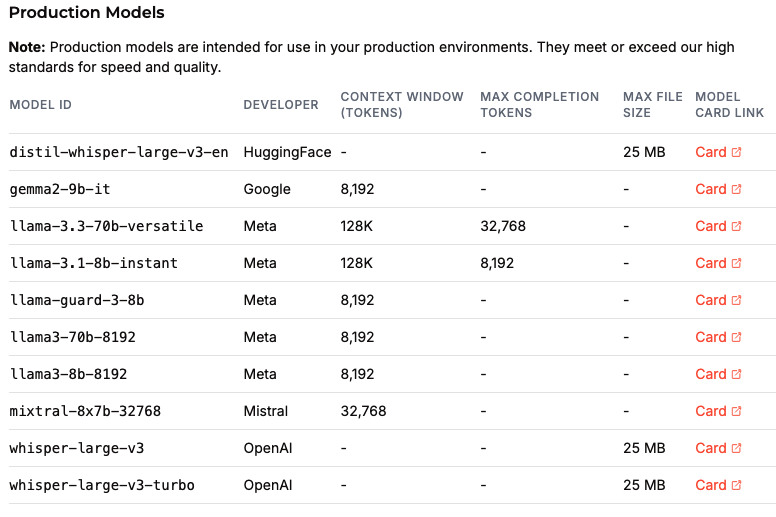Click 32,768 context window for mixtral

point(363,411)
